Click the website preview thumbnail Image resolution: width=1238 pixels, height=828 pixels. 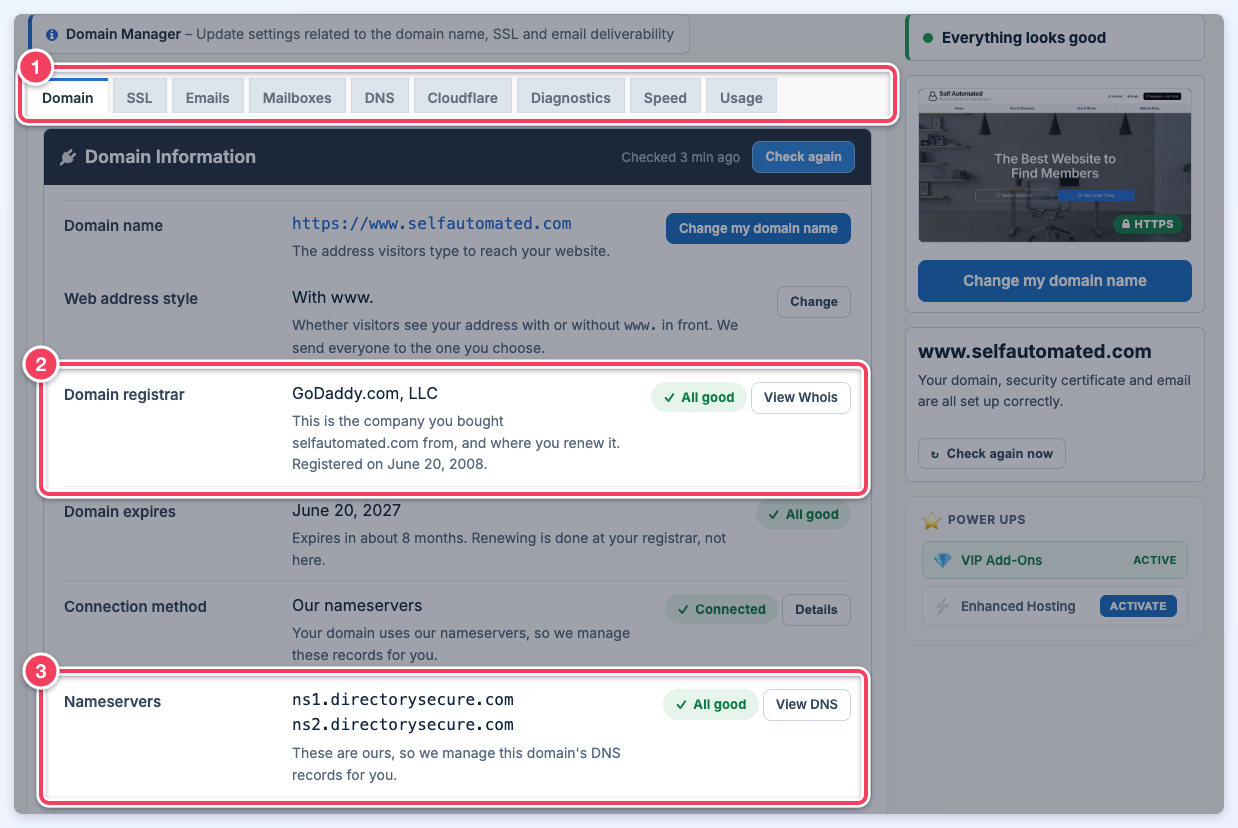coord(1055,164)
